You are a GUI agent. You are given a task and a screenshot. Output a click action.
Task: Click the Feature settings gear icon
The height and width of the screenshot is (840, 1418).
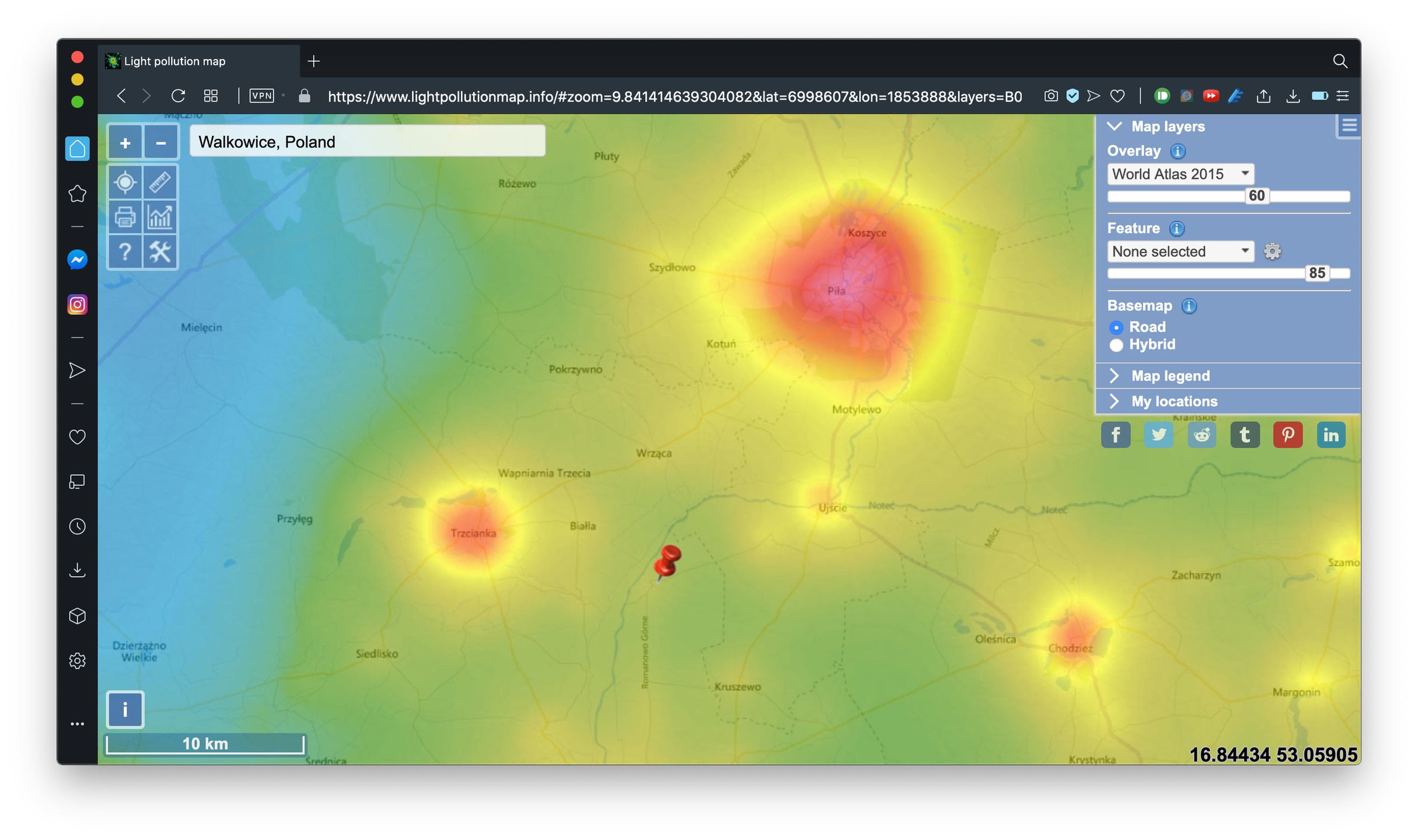tap(1272, 251)
